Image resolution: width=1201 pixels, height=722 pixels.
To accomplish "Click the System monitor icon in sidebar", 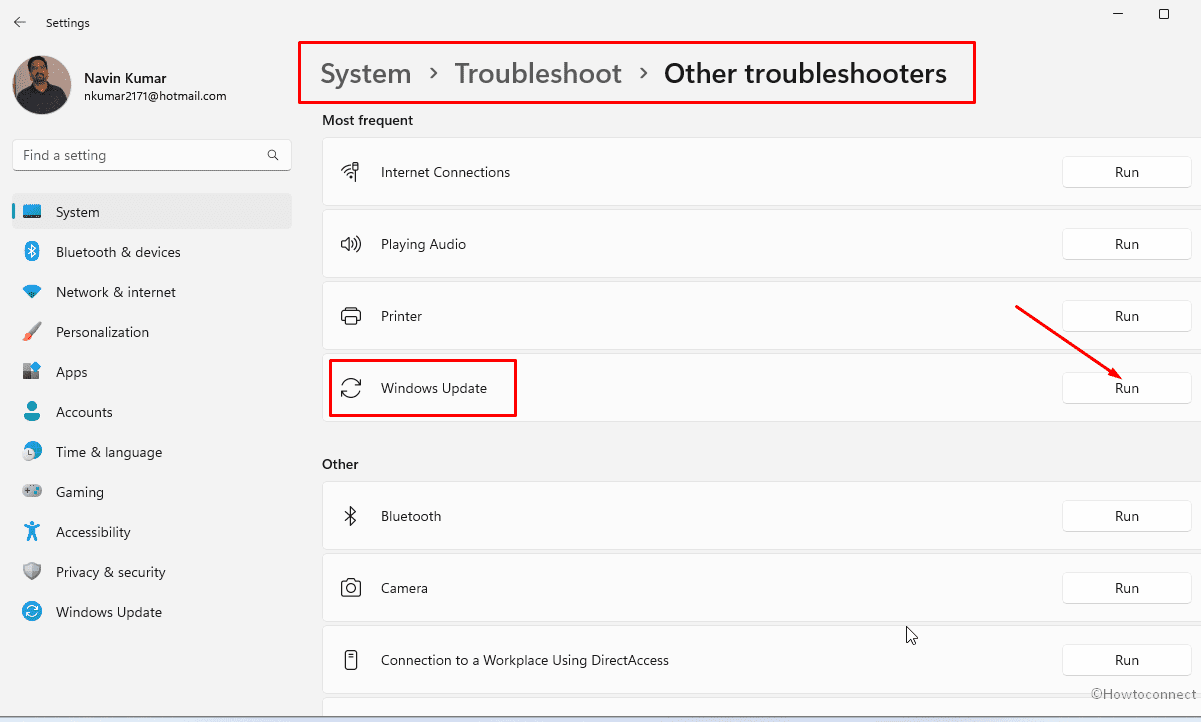I will pos(32,212).
